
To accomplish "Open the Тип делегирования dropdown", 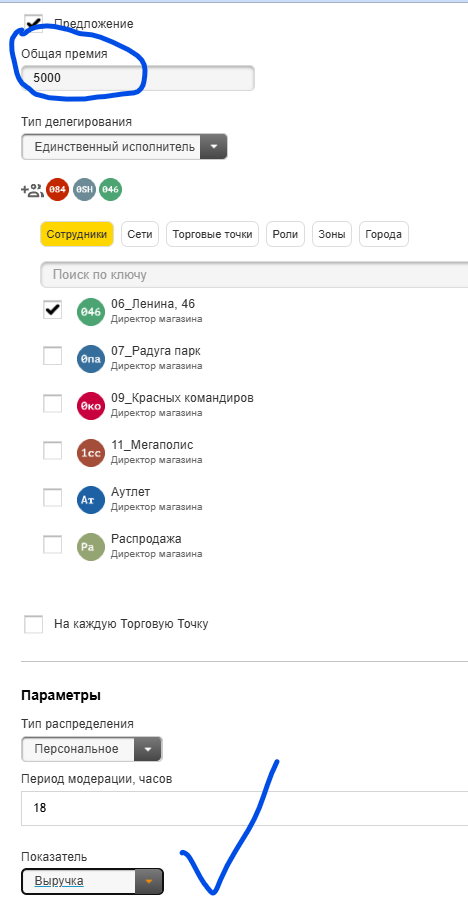I will (124, 147).
